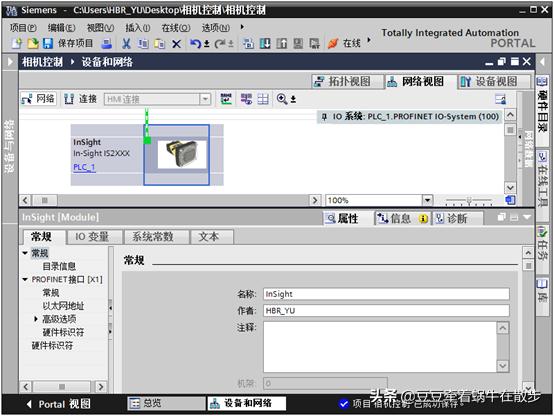Click the start runtime on PC icon

pyautogui.click(x=314, y=43)
